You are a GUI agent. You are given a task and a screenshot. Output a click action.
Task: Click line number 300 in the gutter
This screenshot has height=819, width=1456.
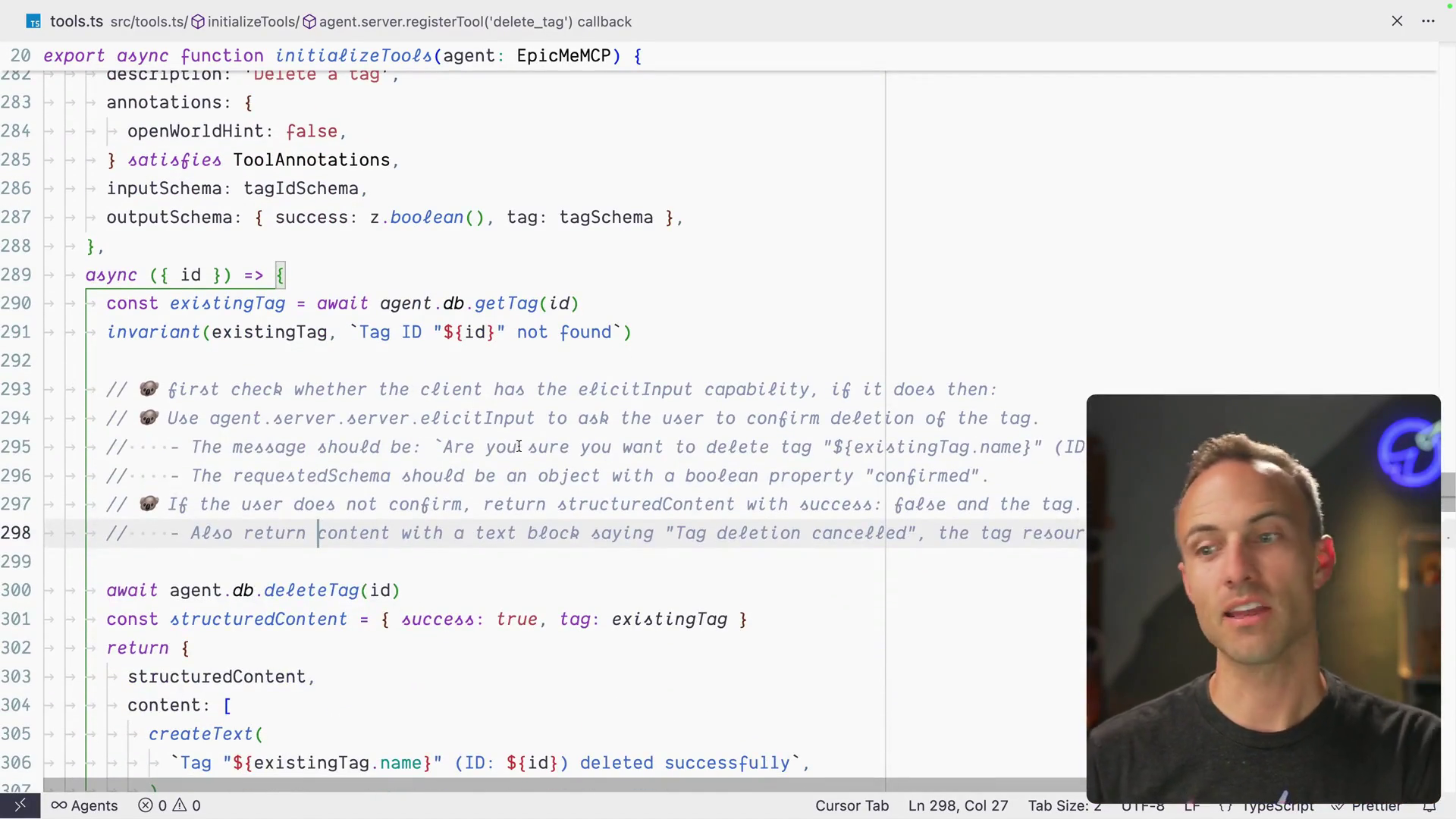(x=16, y=590)
